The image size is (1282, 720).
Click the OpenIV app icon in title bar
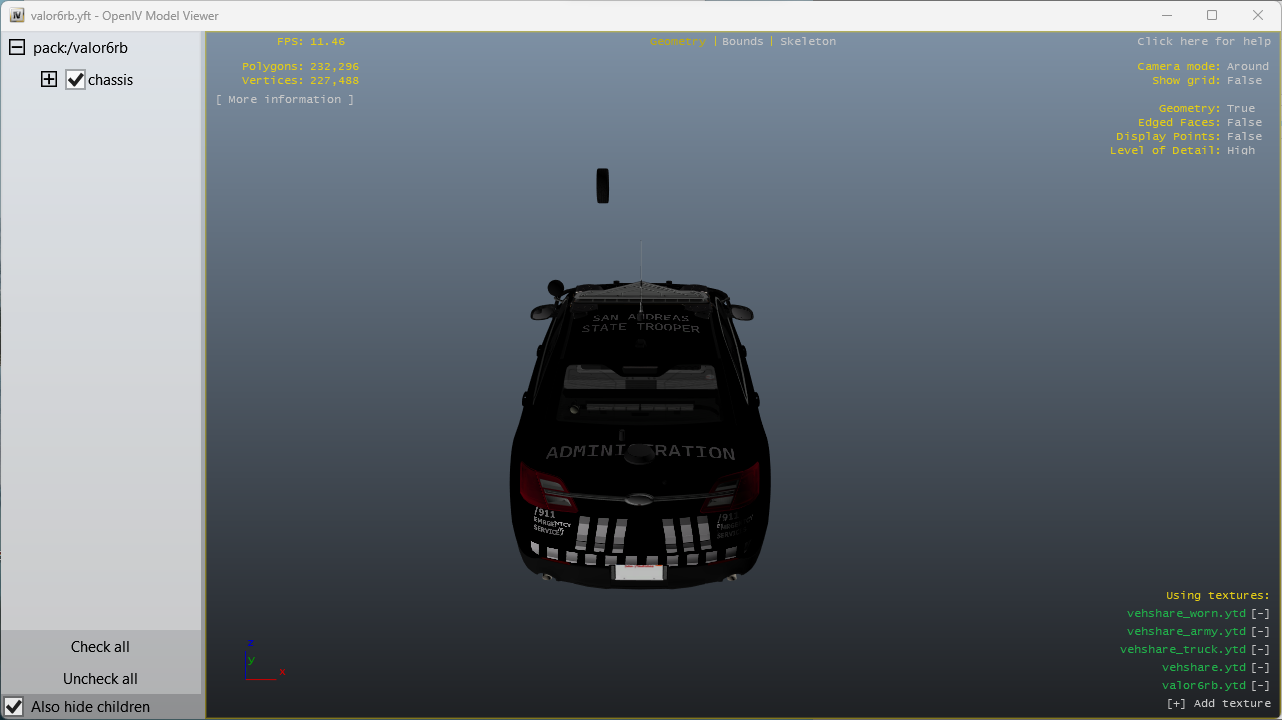16,15
